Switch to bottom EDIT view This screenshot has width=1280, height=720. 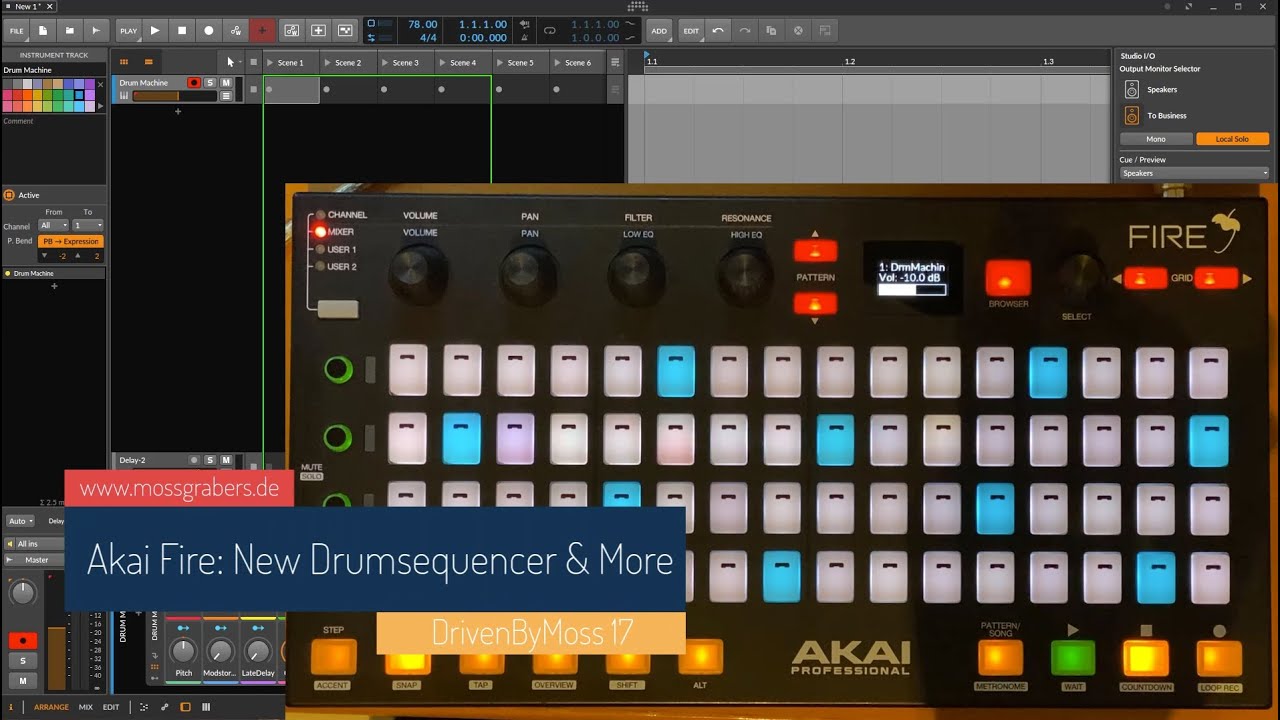click(x=111, y=707)
